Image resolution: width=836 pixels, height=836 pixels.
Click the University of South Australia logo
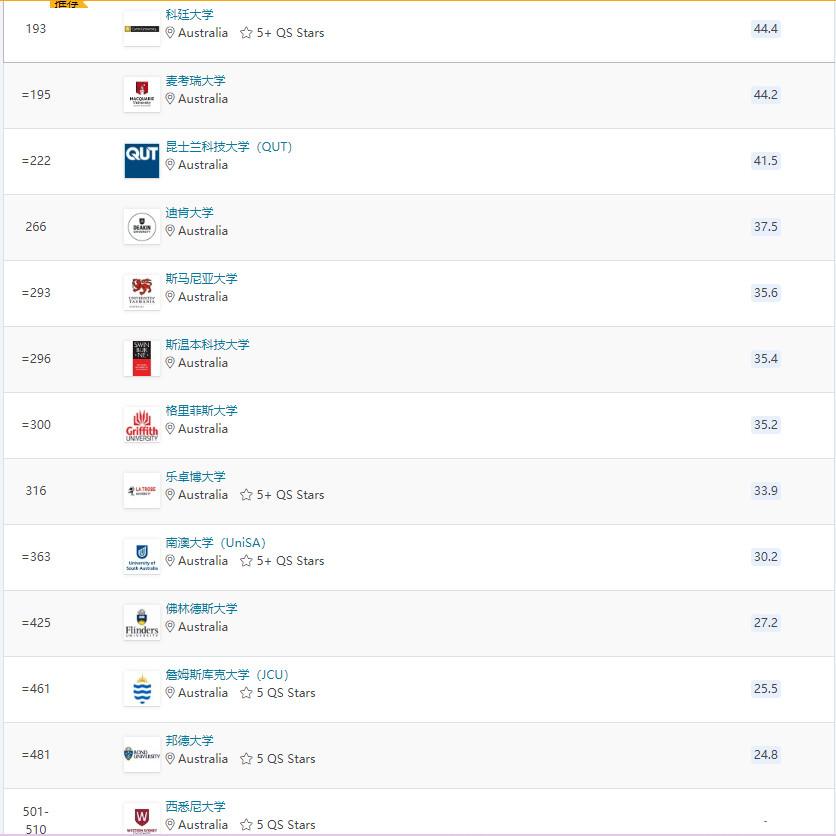(142, 557)
